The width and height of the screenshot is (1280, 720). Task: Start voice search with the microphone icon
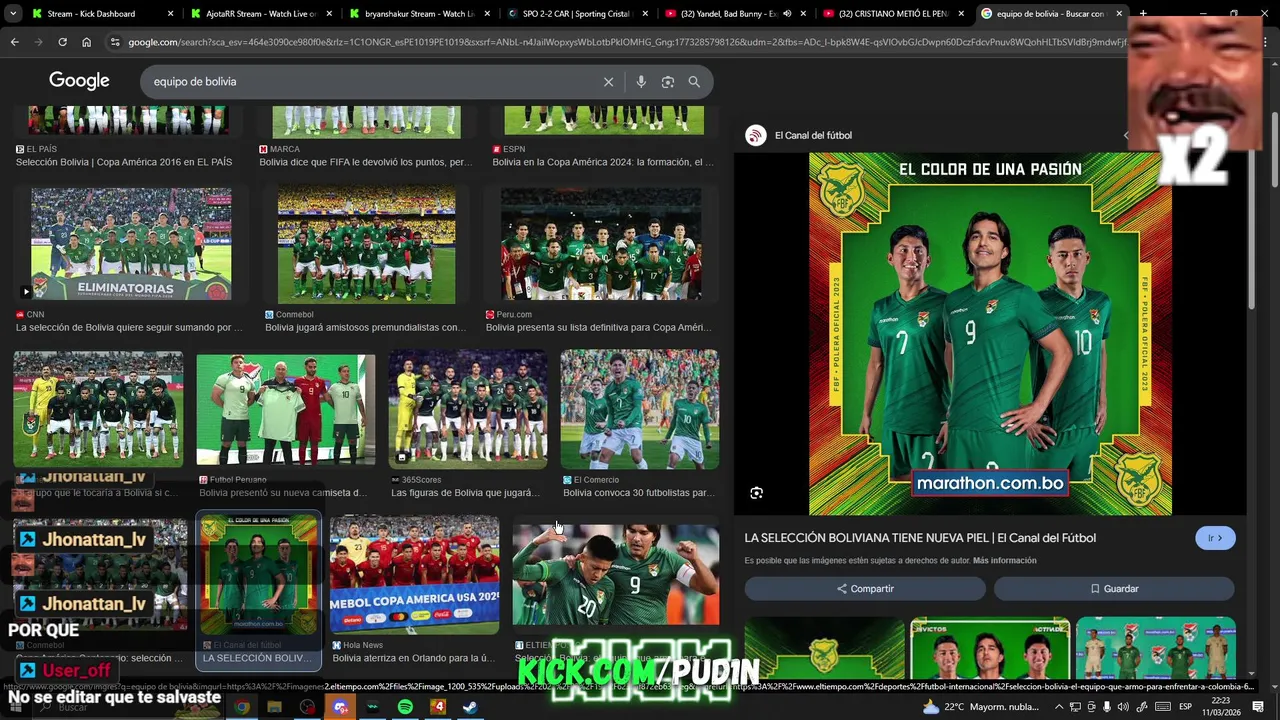click(641, 82)
